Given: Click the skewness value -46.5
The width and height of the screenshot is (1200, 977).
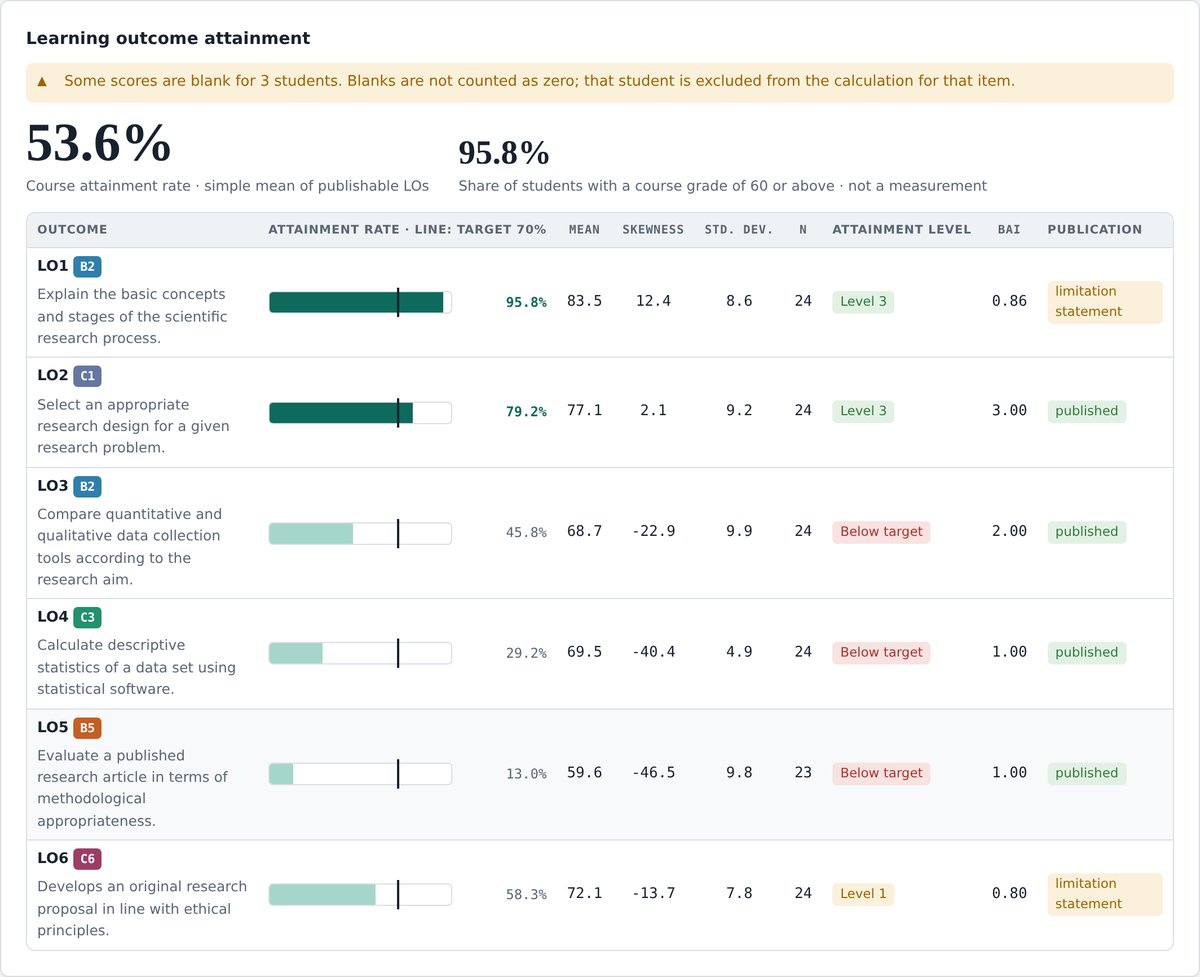Looking at the screenshot, I should [653, 773].
